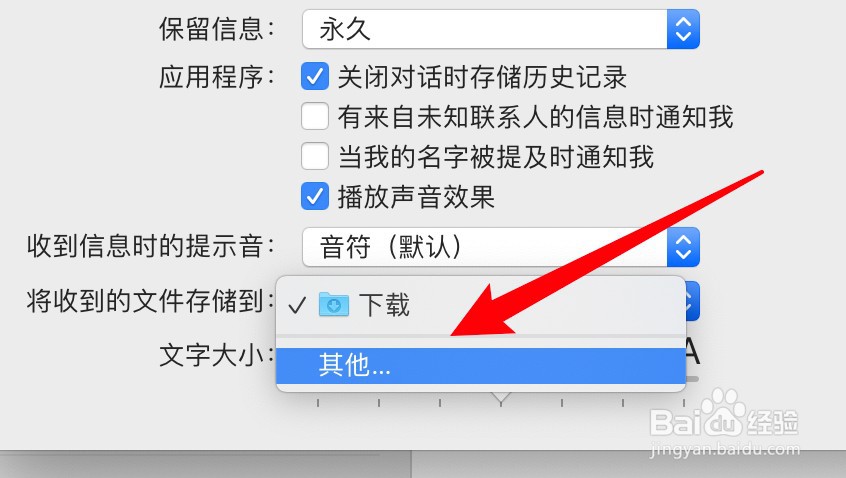Click blue arrows behind the 下载 menu

693,301
